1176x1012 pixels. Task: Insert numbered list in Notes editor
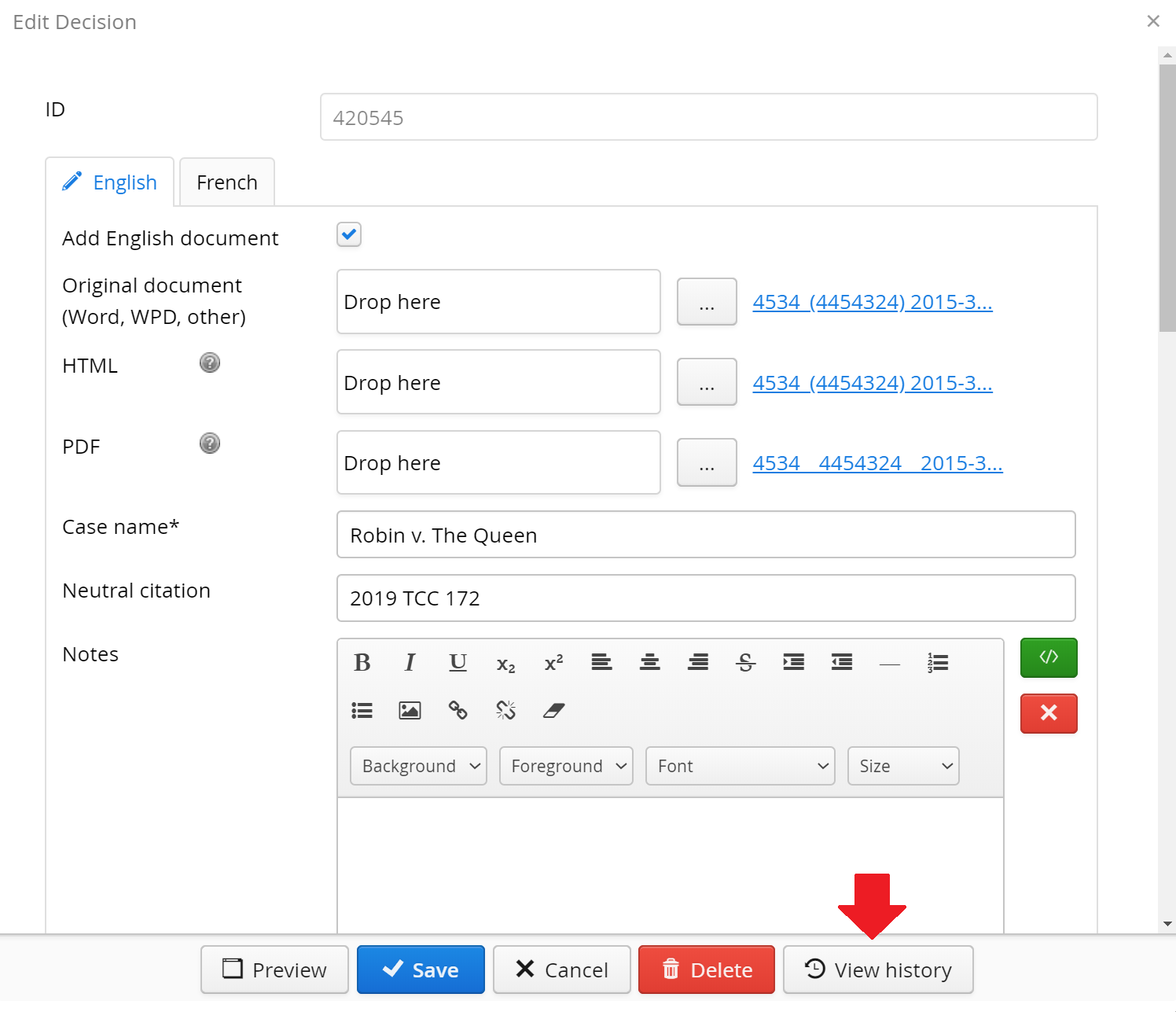click(938, 663)
